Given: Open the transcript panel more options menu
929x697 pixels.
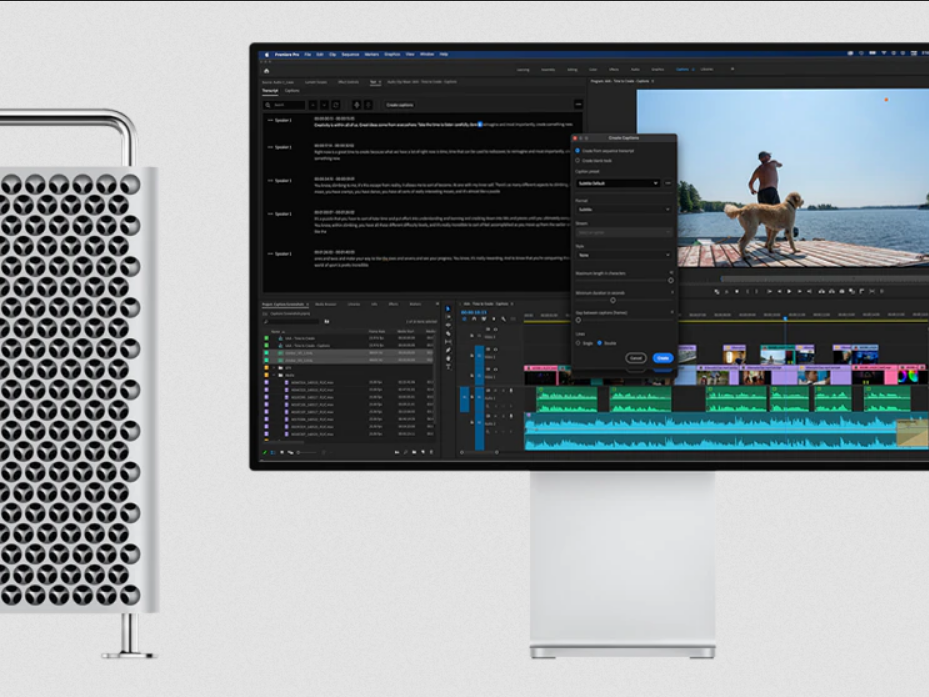Looking at the screenshot, I should pos(578,105).
